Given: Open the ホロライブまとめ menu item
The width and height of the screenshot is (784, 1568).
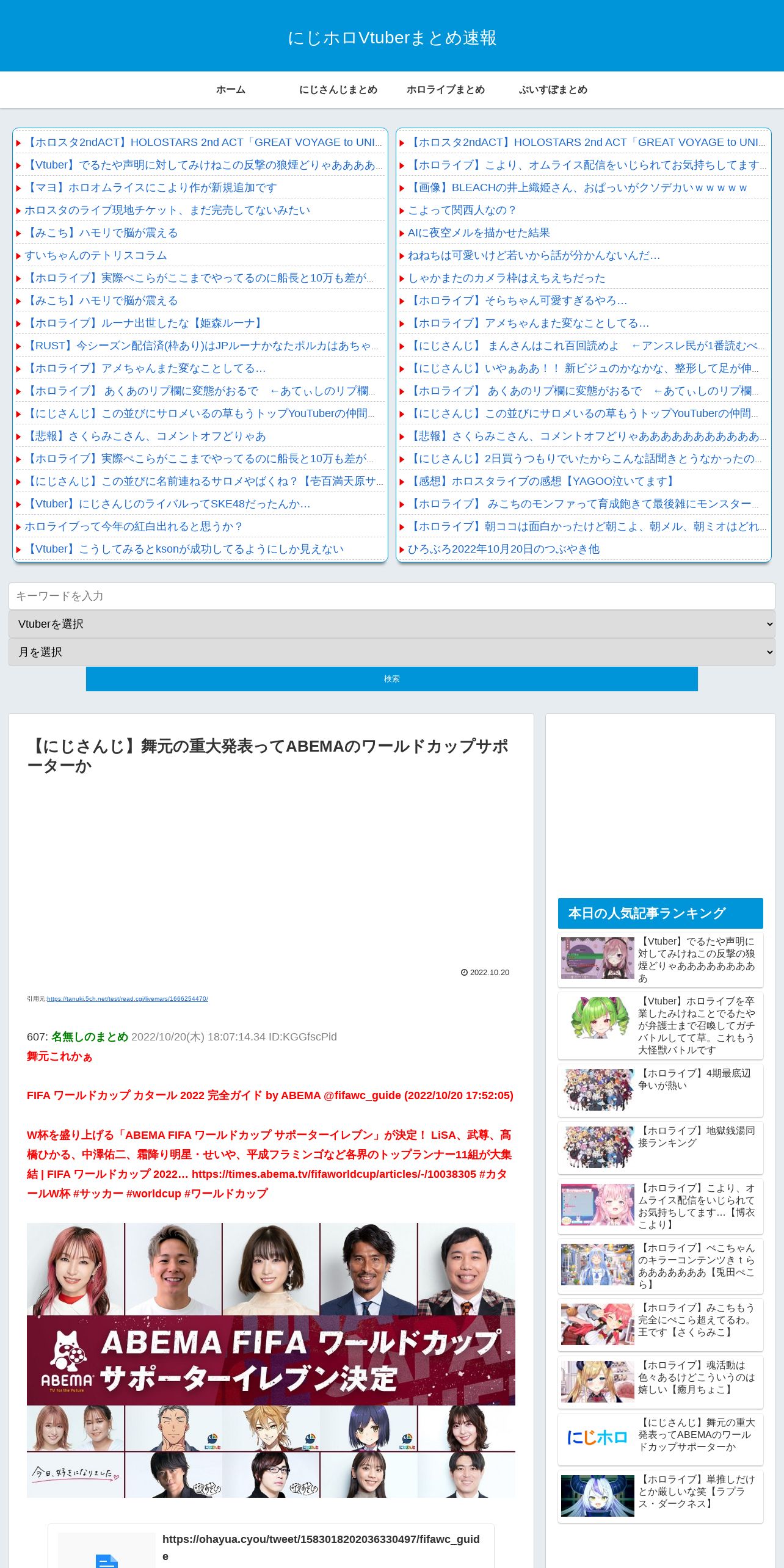Looking at the screenshot, I should [x=446, y=90].
